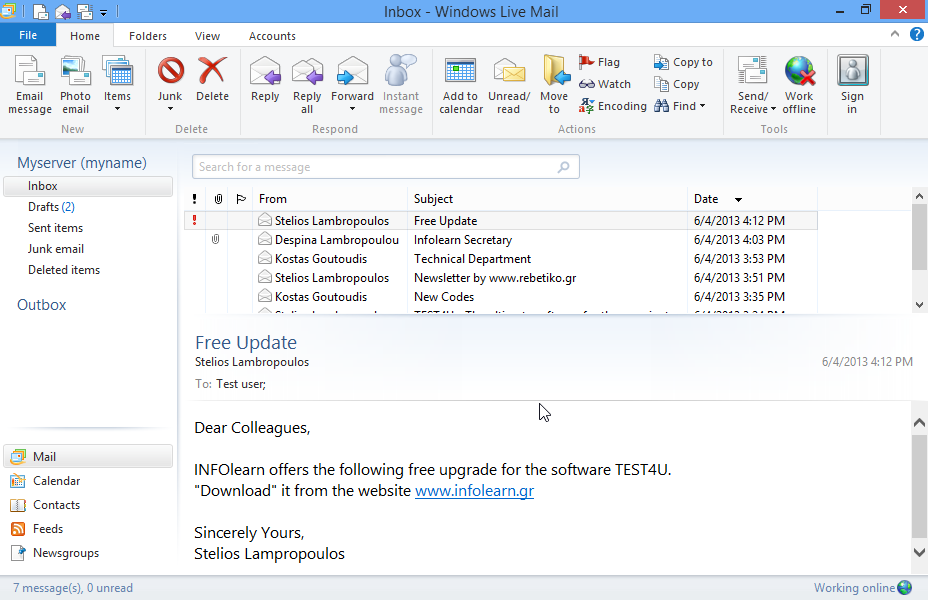Open the Accounts tab

(x=272, y=36)
